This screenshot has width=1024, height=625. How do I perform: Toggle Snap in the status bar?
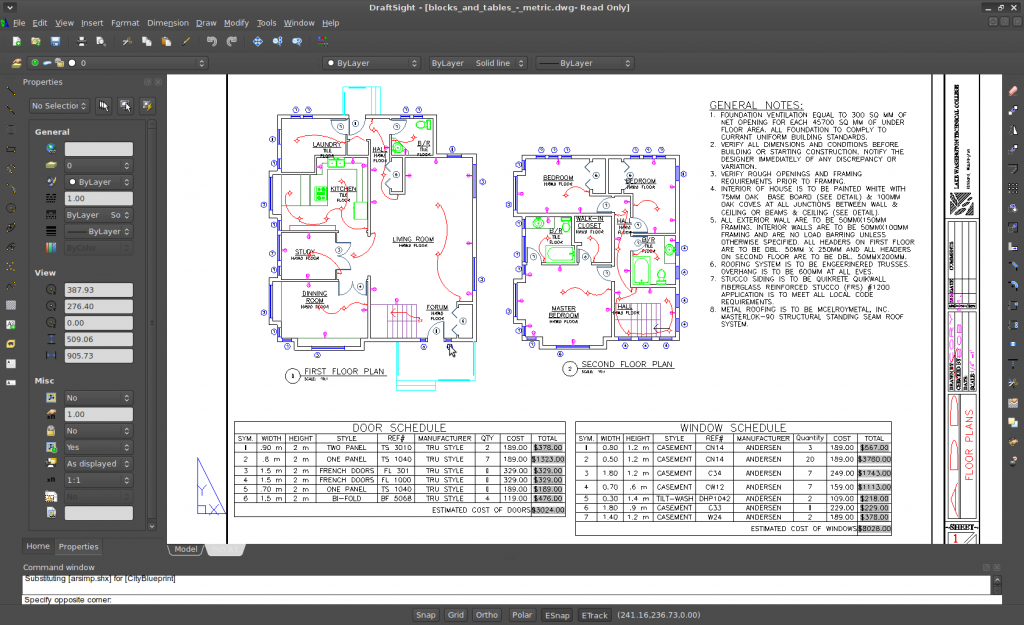pos(426,615)
